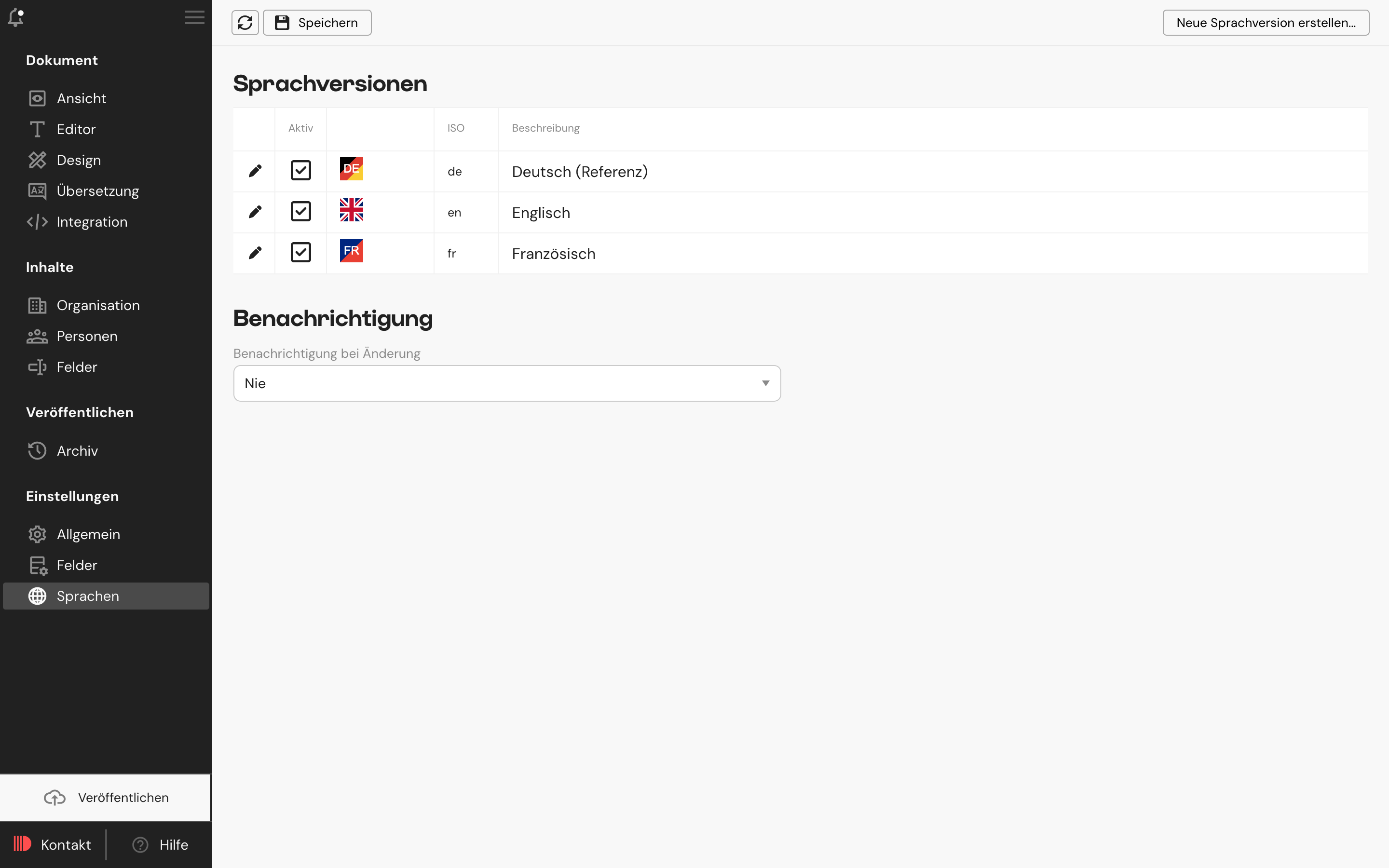The height and width of the screenshot is (868, 1389).
Task: Toggle the Deutsch Aktiv checkbox
Action: click(301, 170)
